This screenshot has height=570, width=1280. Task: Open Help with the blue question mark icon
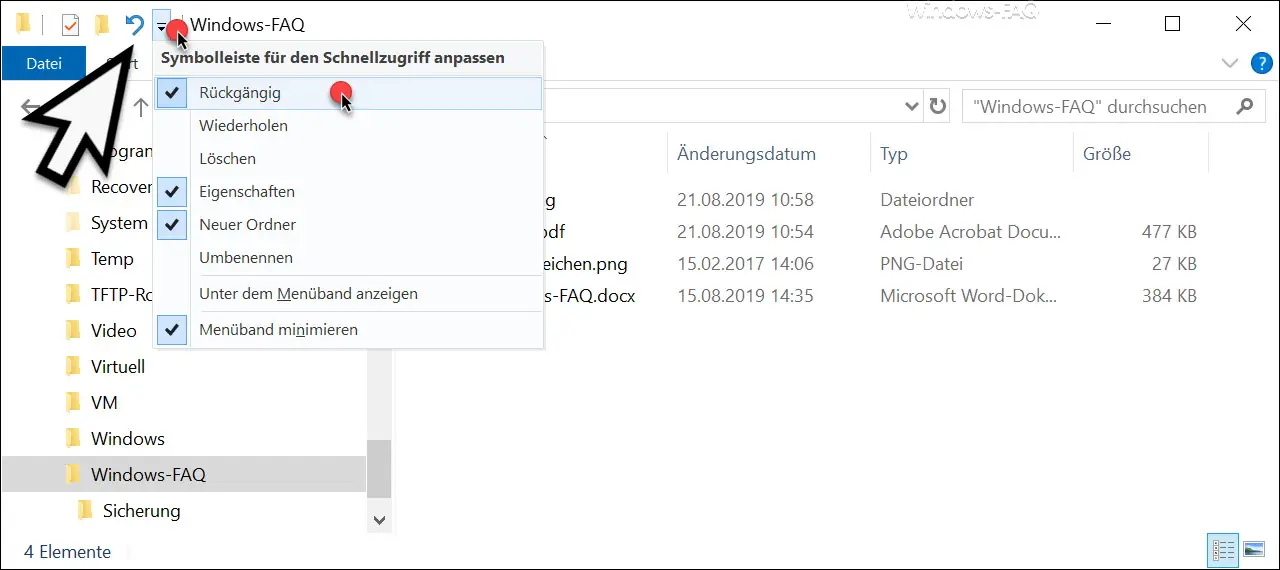(x=1261, y=64)
